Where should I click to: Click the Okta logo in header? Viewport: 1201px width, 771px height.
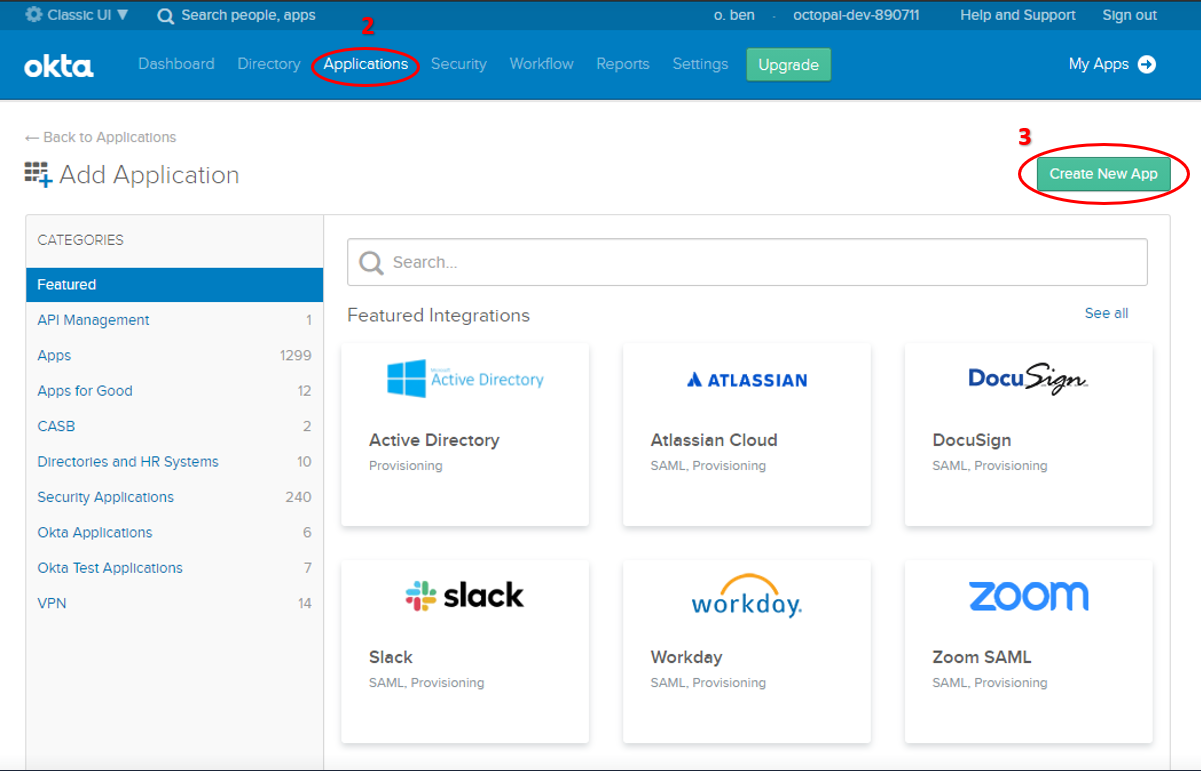click(58, 66)
